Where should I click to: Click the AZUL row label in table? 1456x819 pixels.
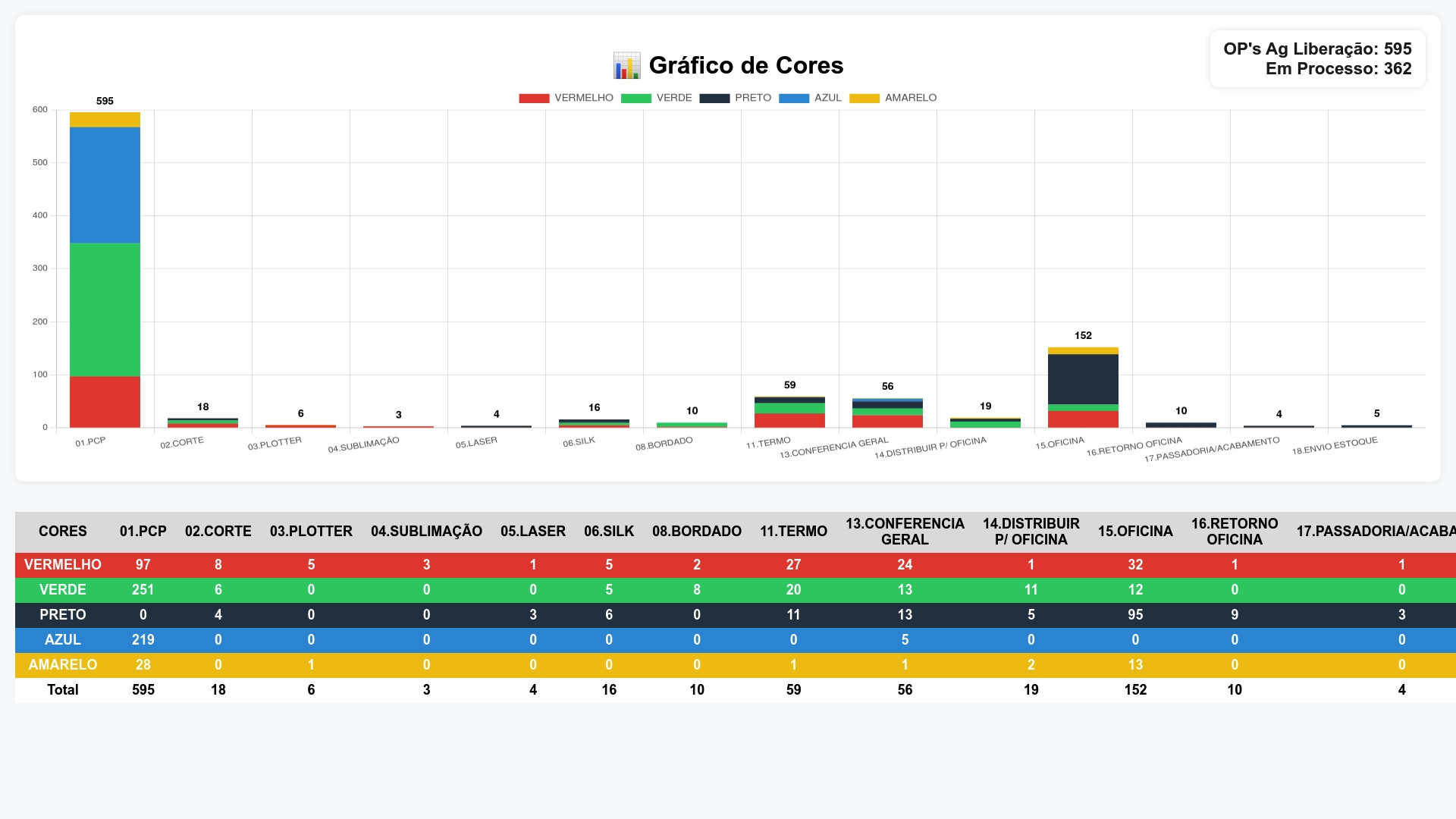(x=62, y=640)
